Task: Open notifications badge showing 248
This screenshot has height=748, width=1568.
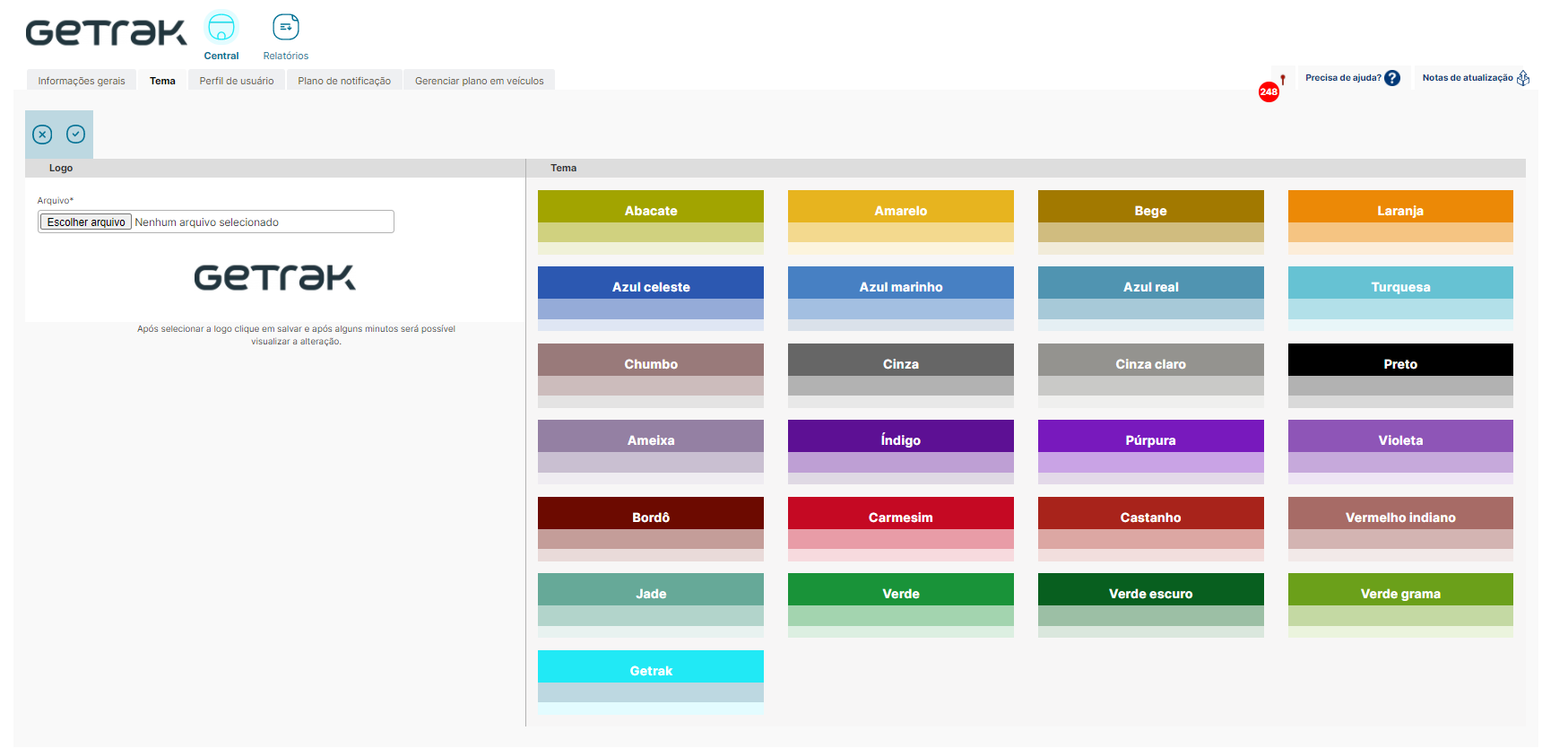Action: click(1269, 91)
